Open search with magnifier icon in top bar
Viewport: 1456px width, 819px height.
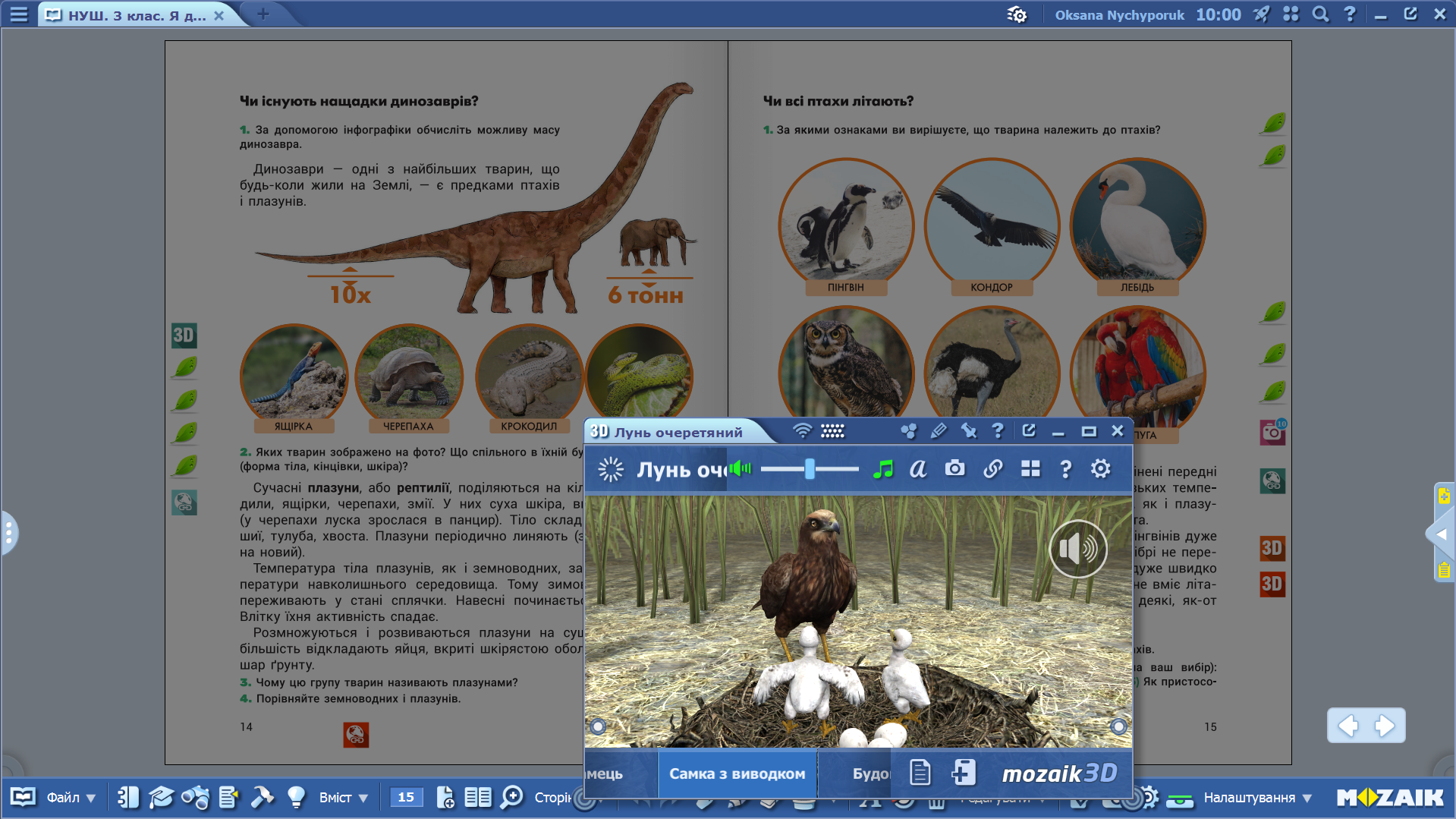point(1320,14)
